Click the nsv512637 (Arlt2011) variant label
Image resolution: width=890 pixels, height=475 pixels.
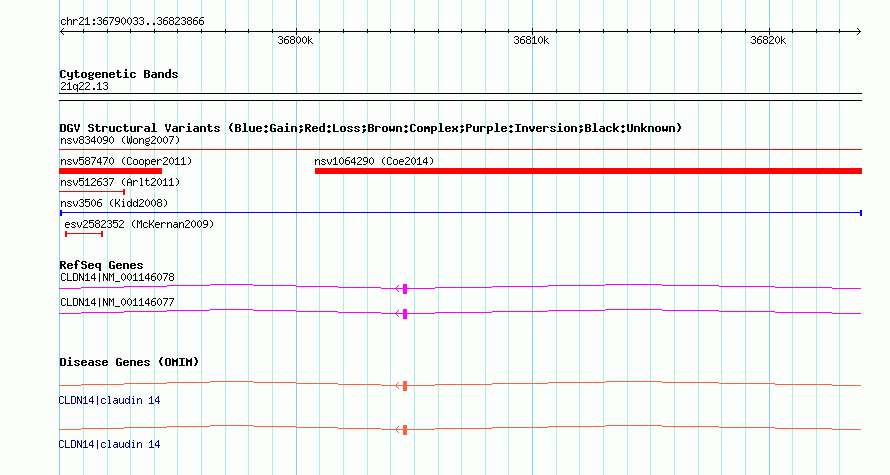click(x=120, y=182)
